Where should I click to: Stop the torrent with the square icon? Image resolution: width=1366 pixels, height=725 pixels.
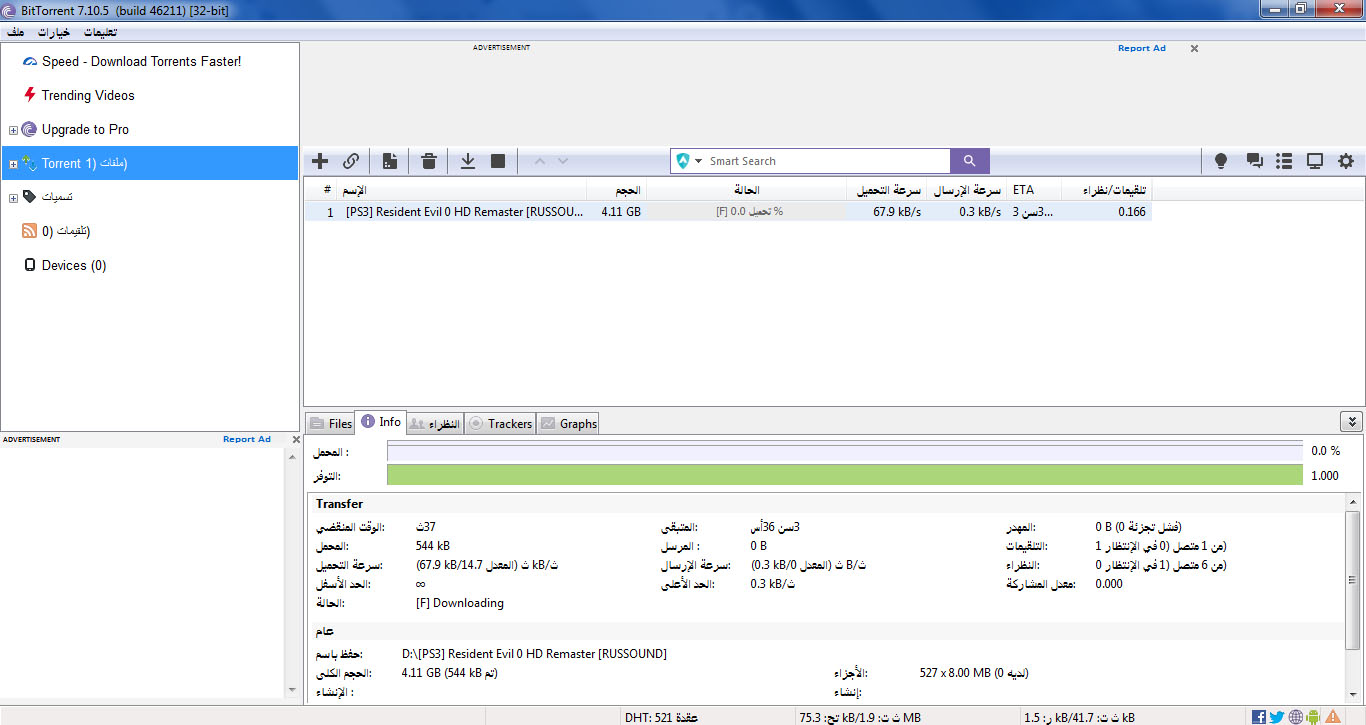click(x=498, y=161)
